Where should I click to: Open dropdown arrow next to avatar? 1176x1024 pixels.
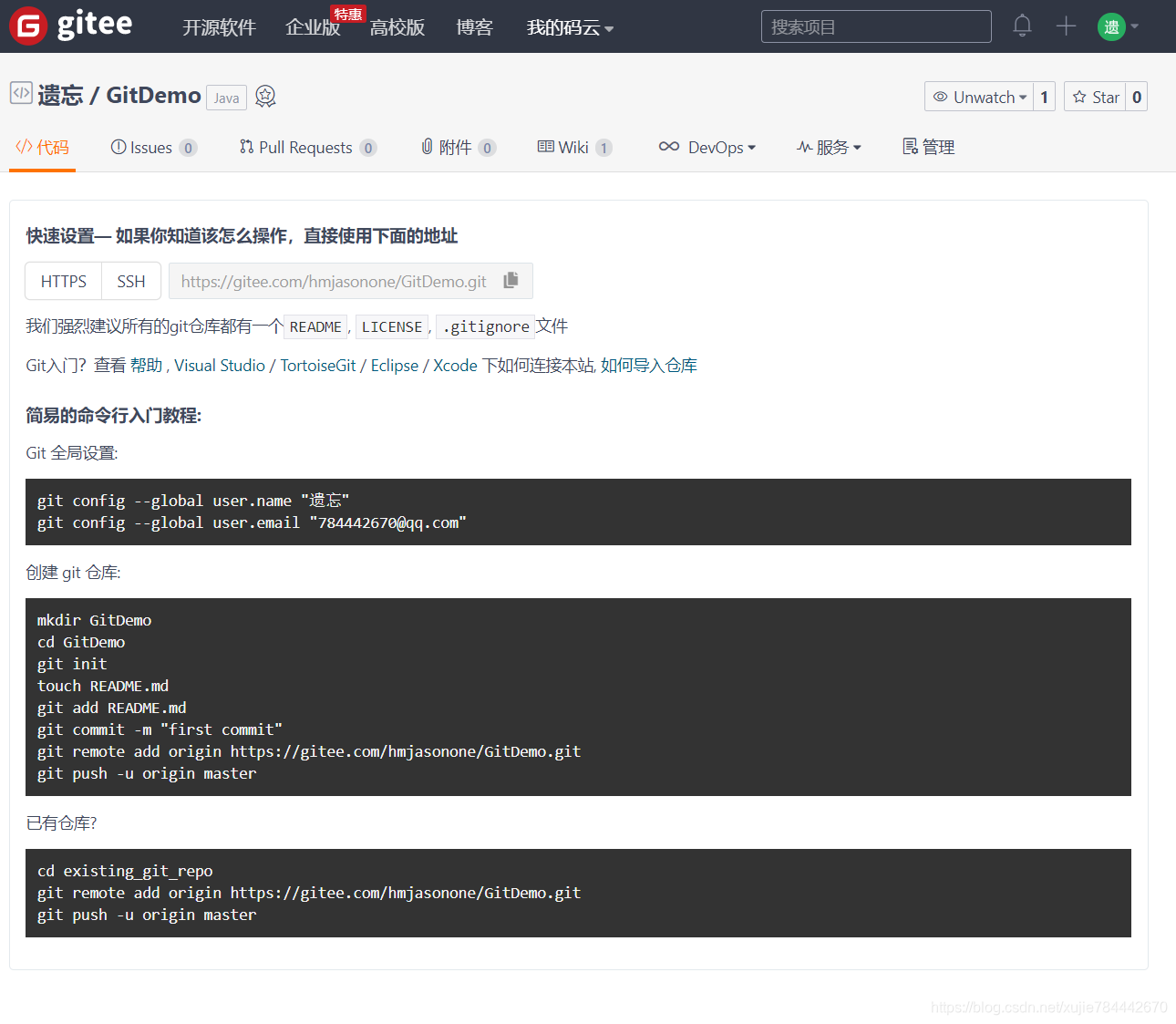(x=1135, y=26)
